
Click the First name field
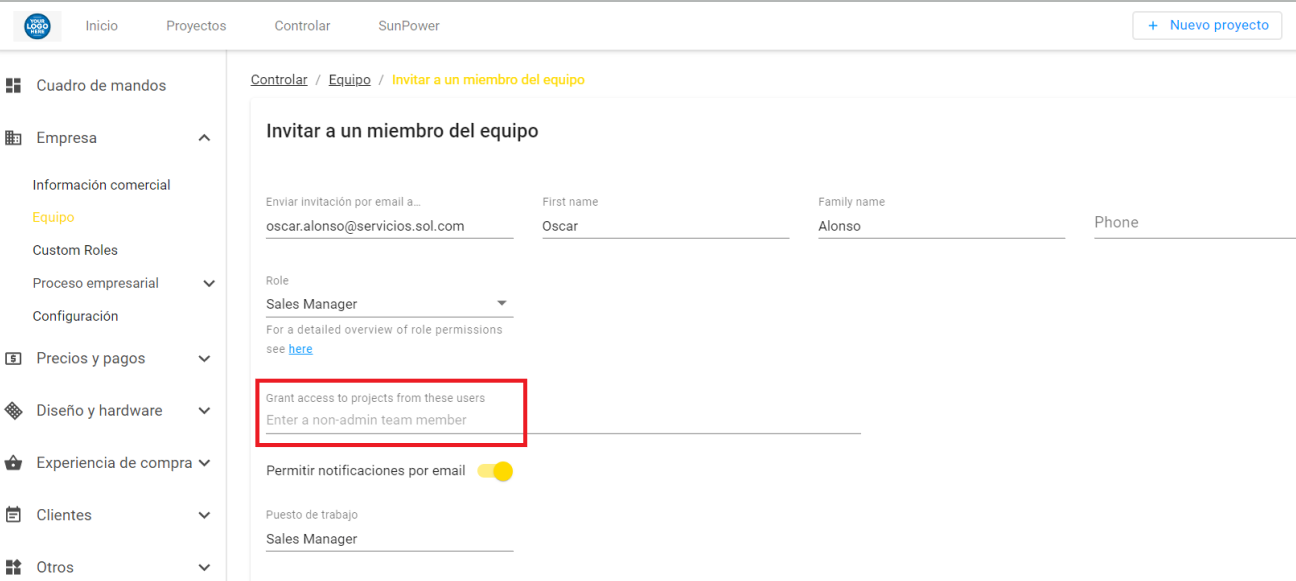(x=665, y=226)
